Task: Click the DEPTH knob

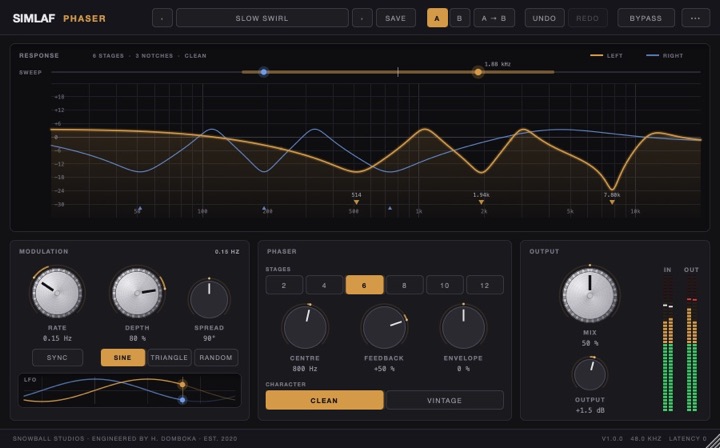Action: 137,292
